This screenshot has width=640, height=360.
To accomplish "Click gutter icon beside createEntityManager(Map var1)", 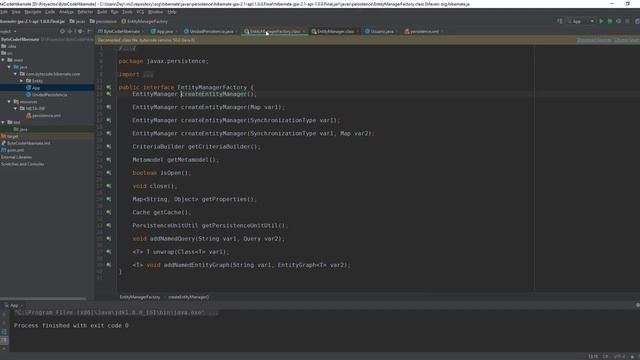I will pyautogui.click(x=109, y=107).
